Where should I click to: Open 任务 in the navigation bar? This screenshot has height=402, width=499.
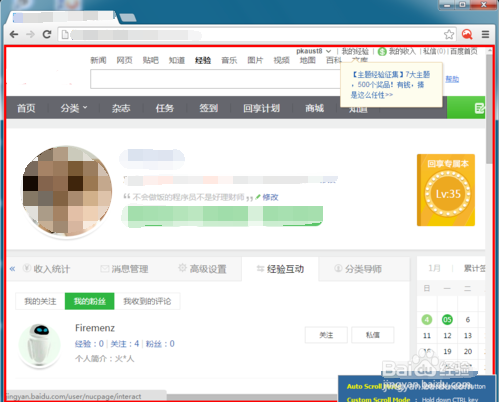(165, 108)
